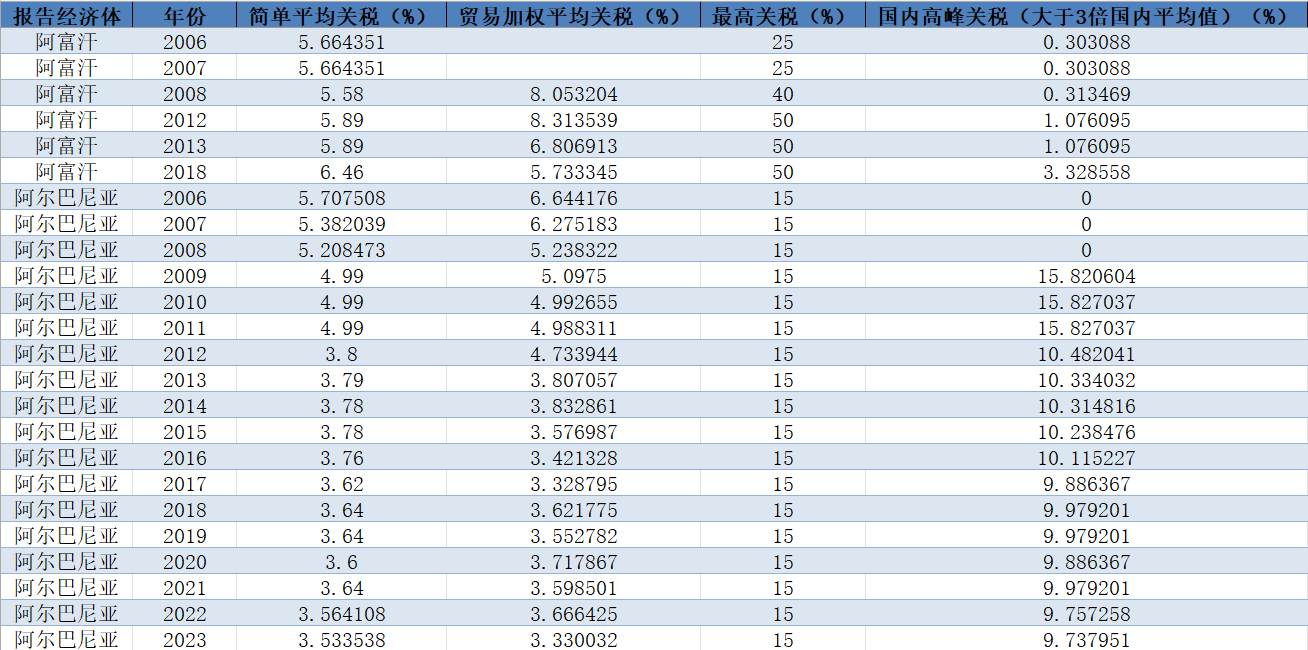Select the 国内高峰关税 header cell
The height and width of the screenshot is (650, 1308).
point(1085,16)
